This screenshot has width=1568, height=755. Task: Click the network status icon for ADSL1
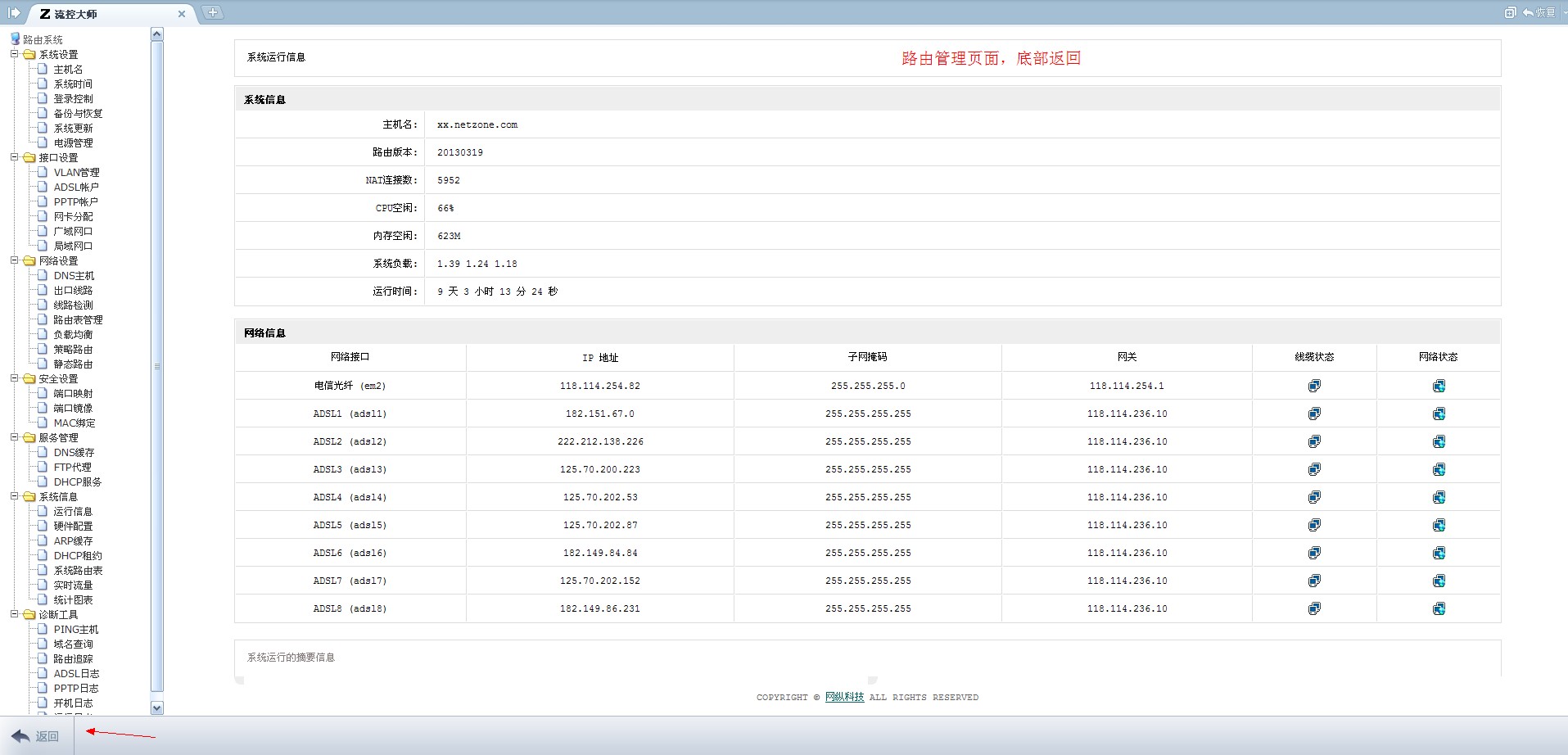(x=1439, y=414)
